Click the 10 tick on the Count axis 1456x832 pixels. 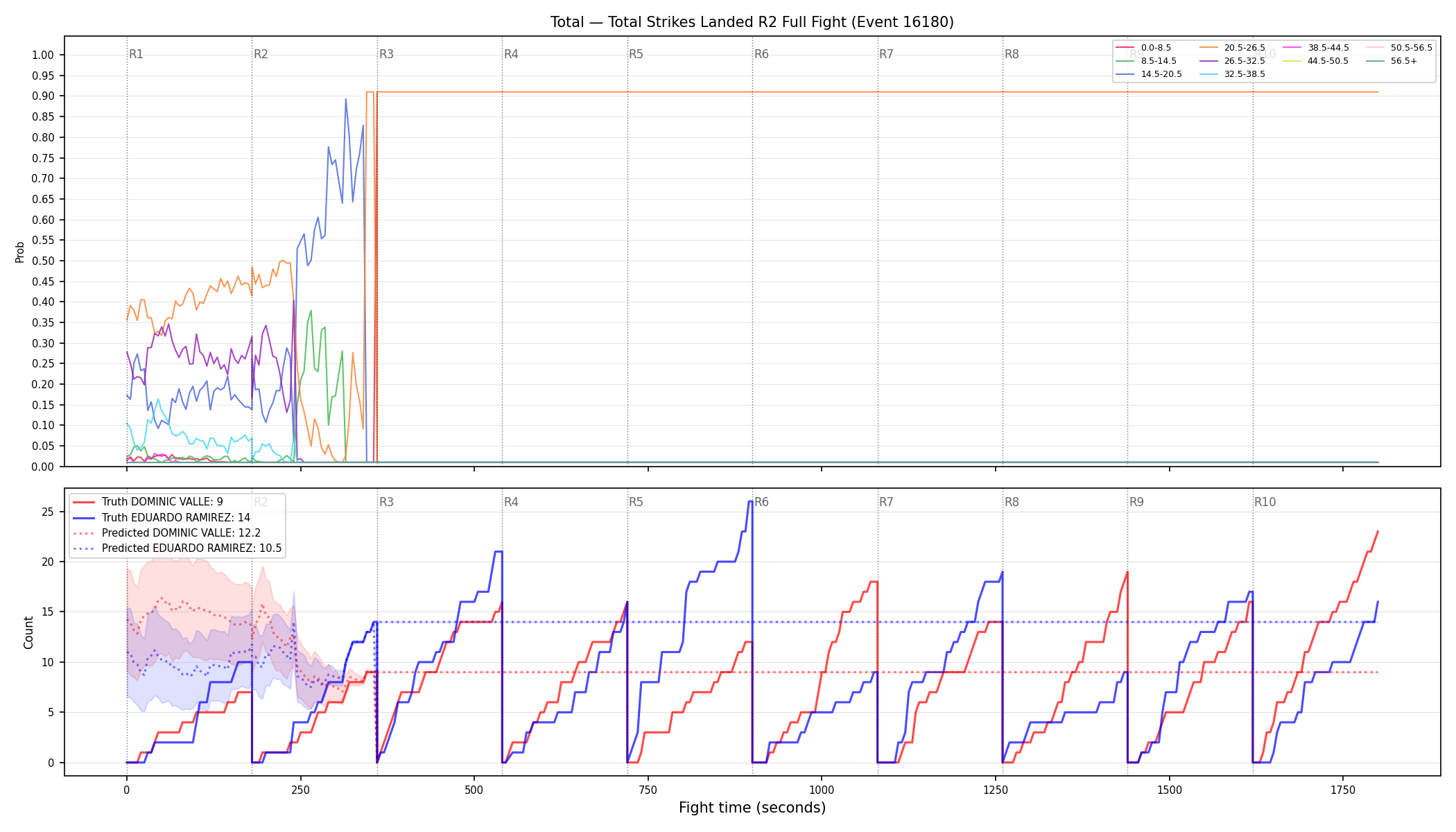[48, 662]
